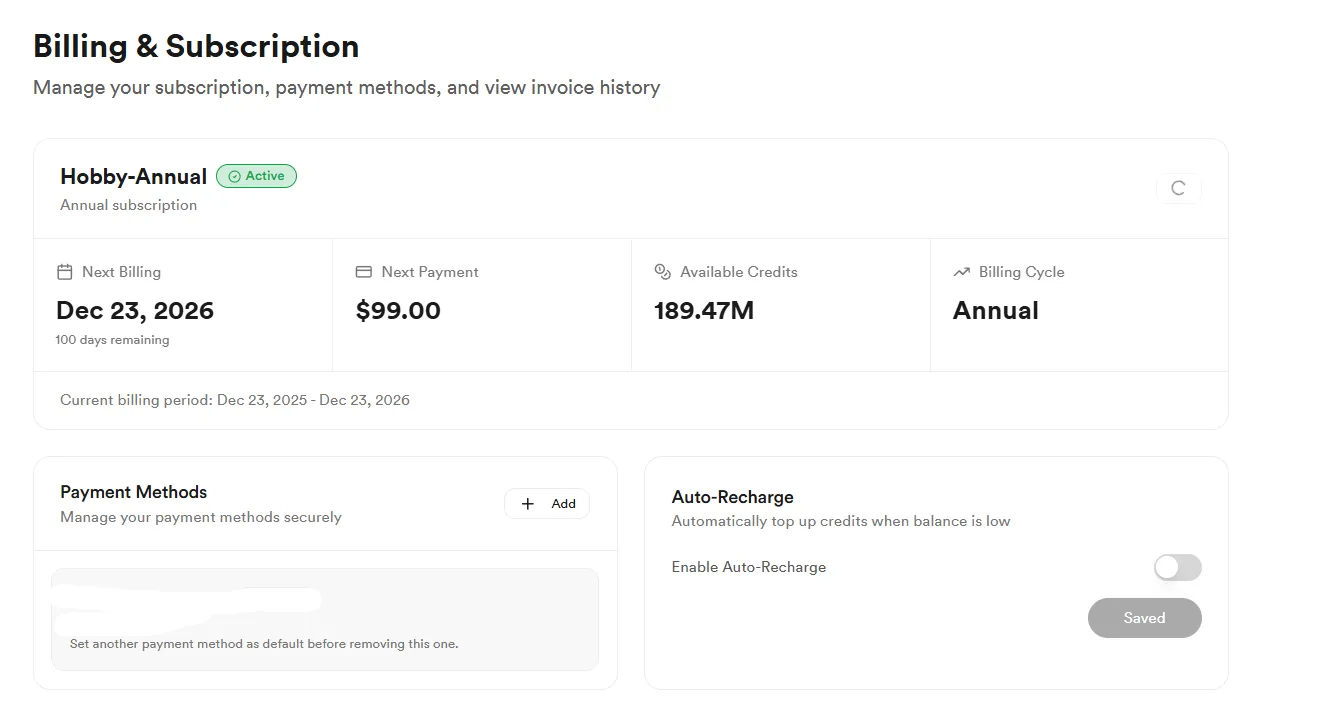The height and width of the screenshot is (708, 1317).
Task: Toggle the Enable Auto-Recharge switch
Action: pyautogui.click(x=1177, y=567)
